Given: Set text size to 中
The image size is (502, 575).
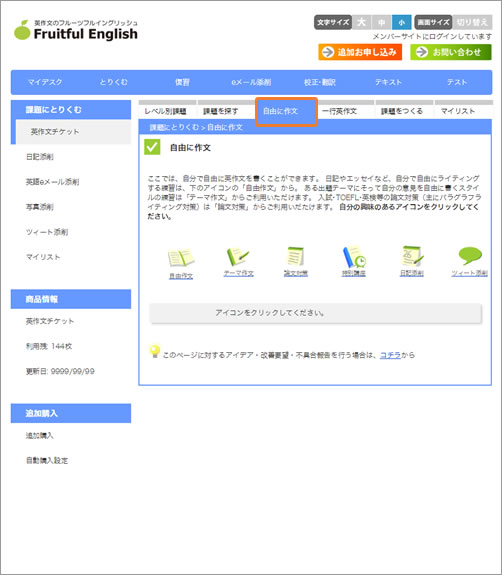Looking at the screenshot, I should tap(382, 22).
